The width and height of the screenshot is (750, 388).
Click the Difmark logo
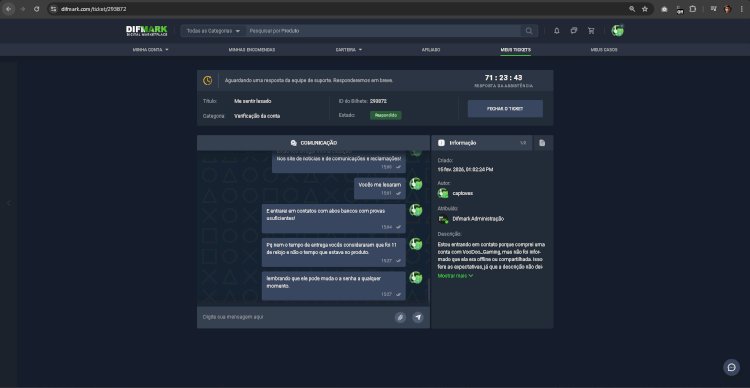click(x=146, y=31)
